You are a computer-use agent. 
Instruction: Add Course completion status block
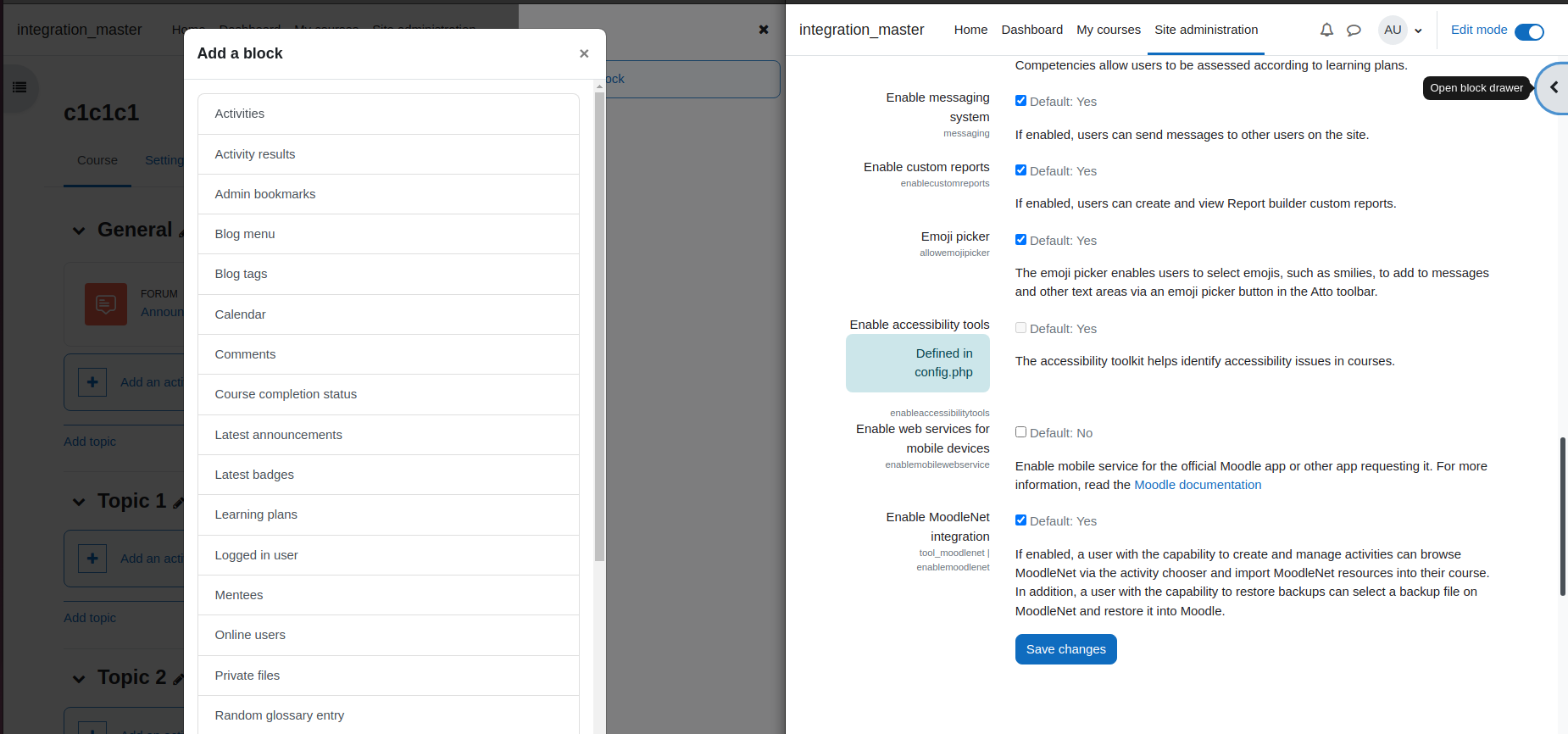tap(388, 394)
